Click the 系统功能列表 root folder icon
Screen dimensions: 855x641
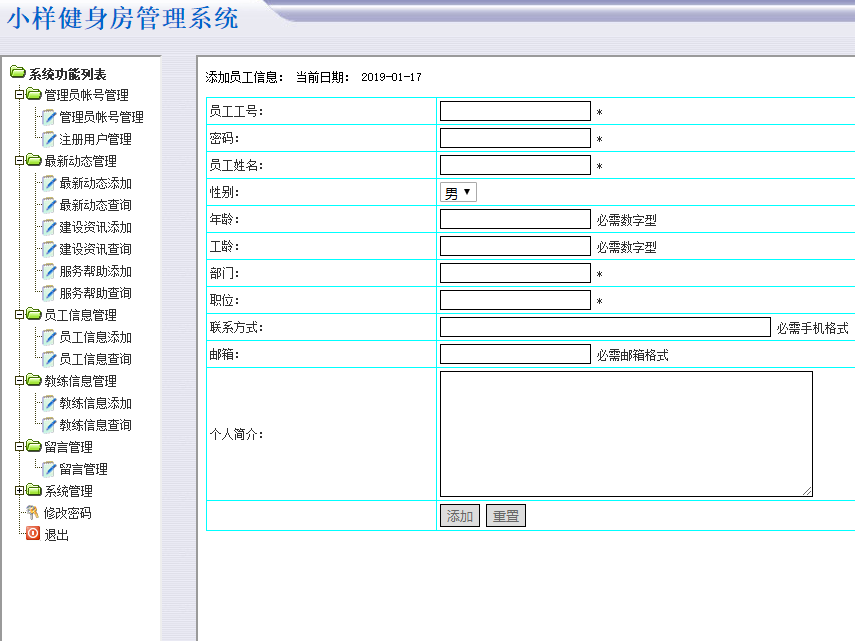click(x=17, y=73)
